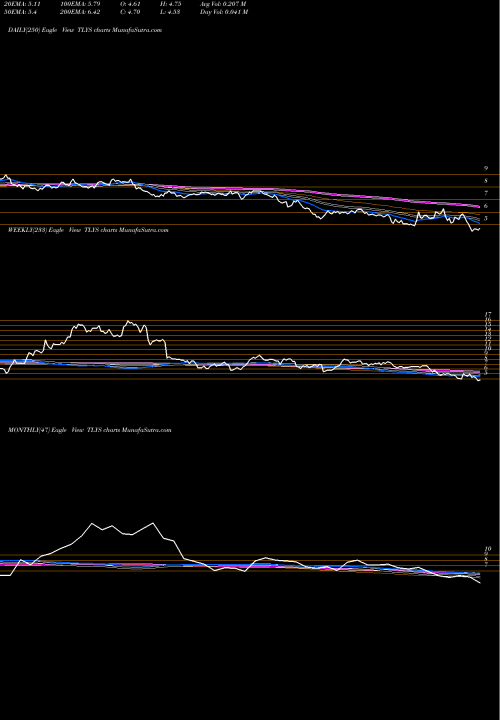Click the 9 label on daily price axis

(x=486, y=169)
